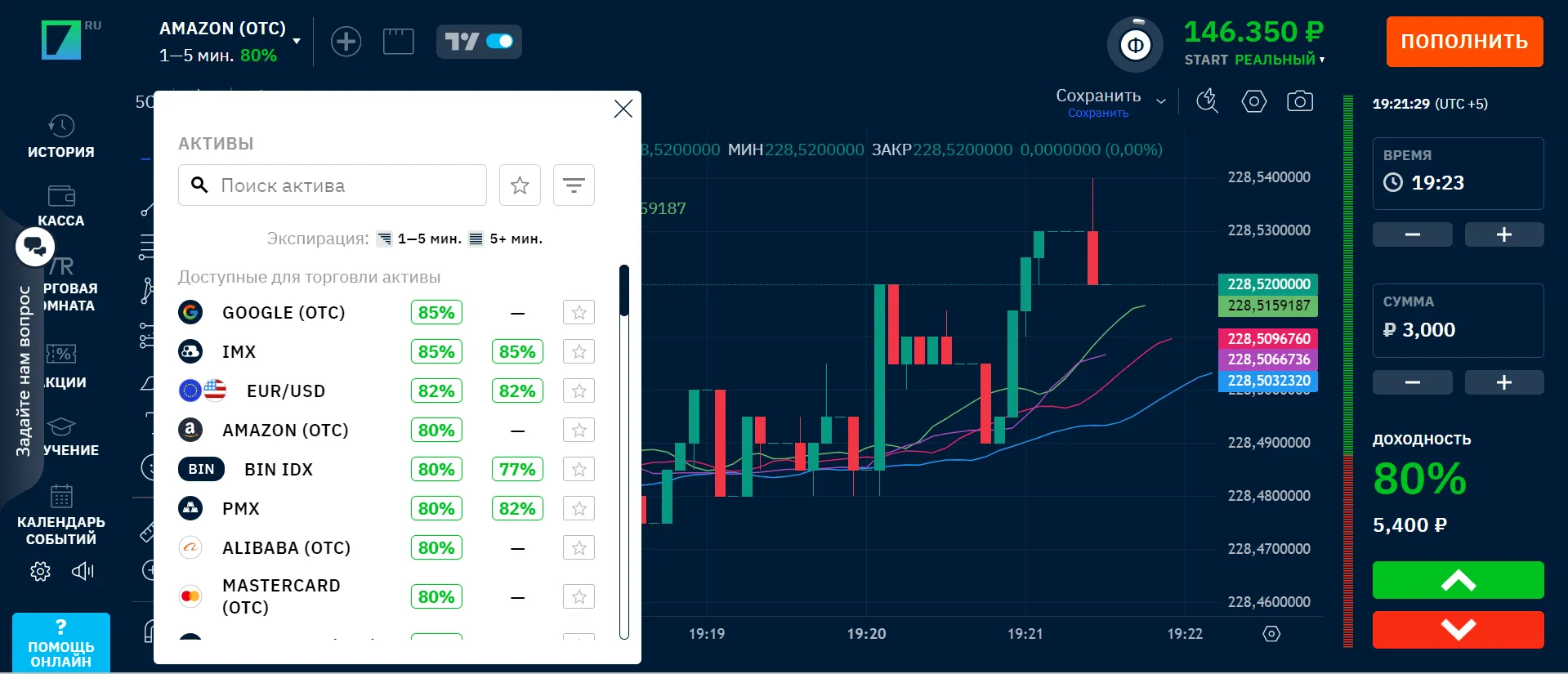Select BIN IDX asset row
This screenshot has width=1568, height=674.
[278, 470]
